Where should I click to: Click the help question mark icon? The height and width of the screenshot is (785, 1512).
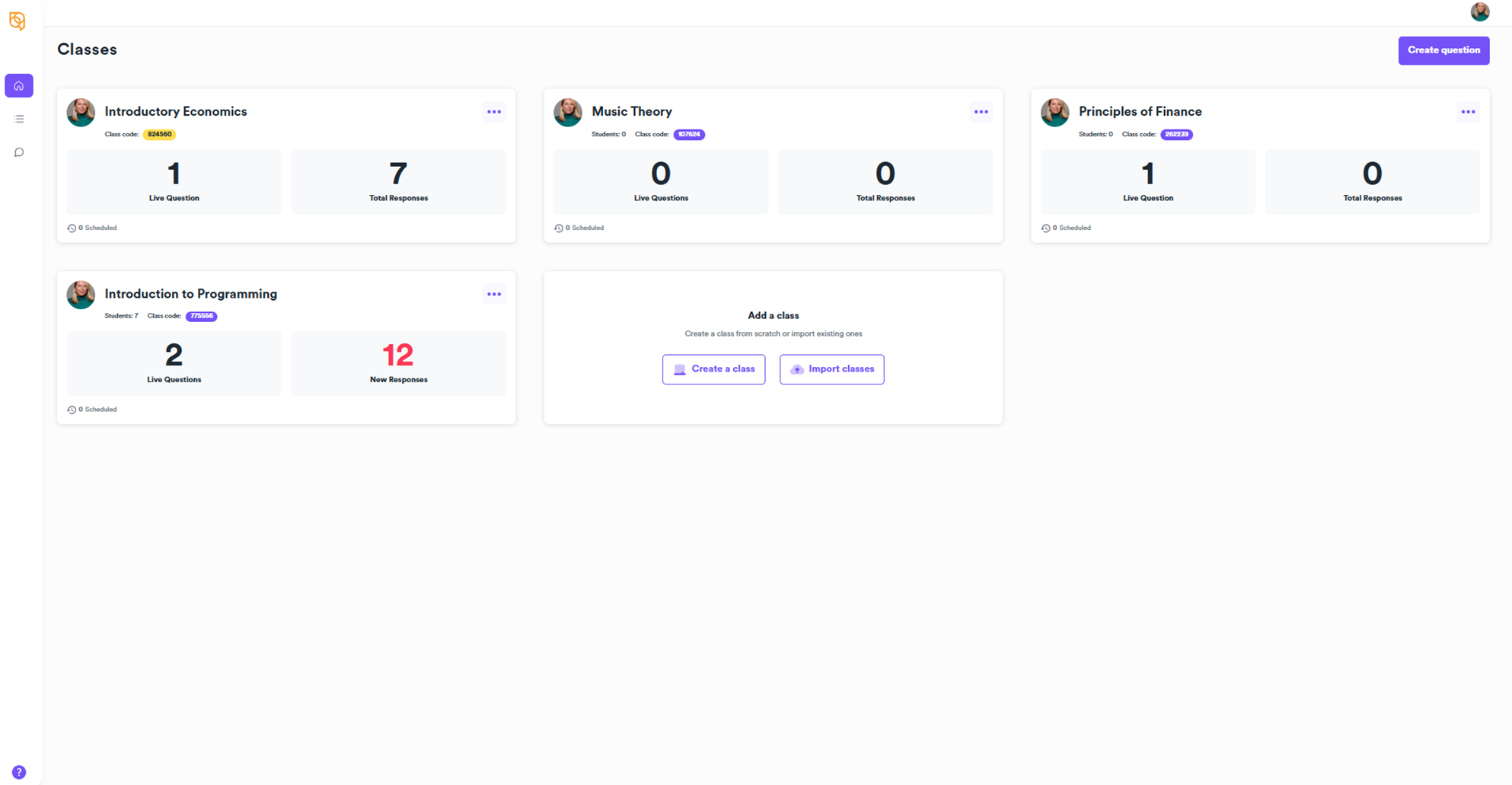19,772
